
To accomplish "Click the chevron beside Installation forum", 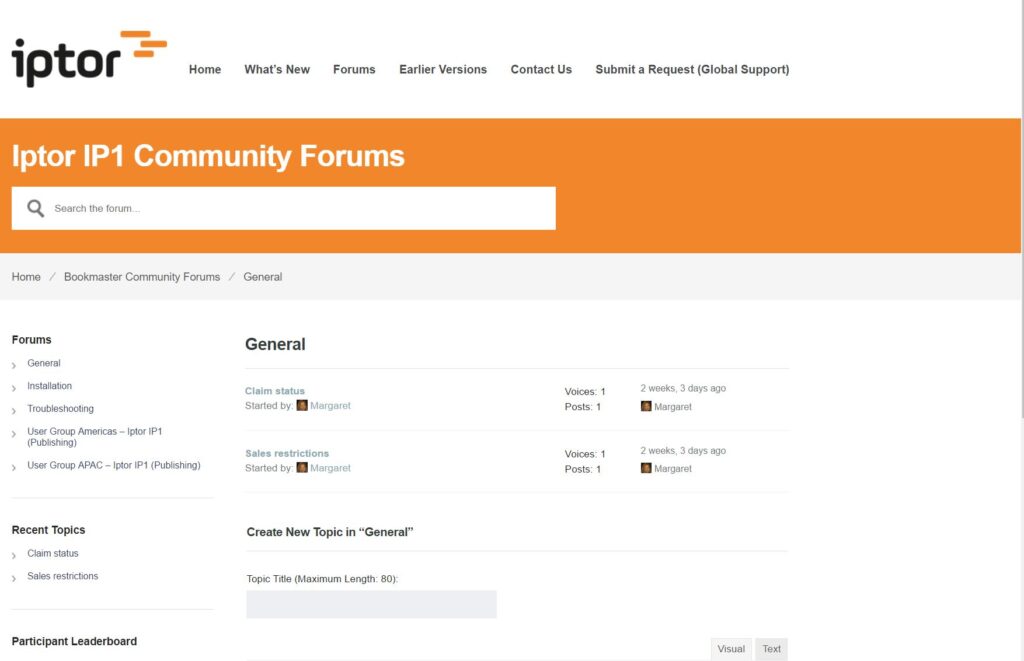I will click(x=14, y=388).
